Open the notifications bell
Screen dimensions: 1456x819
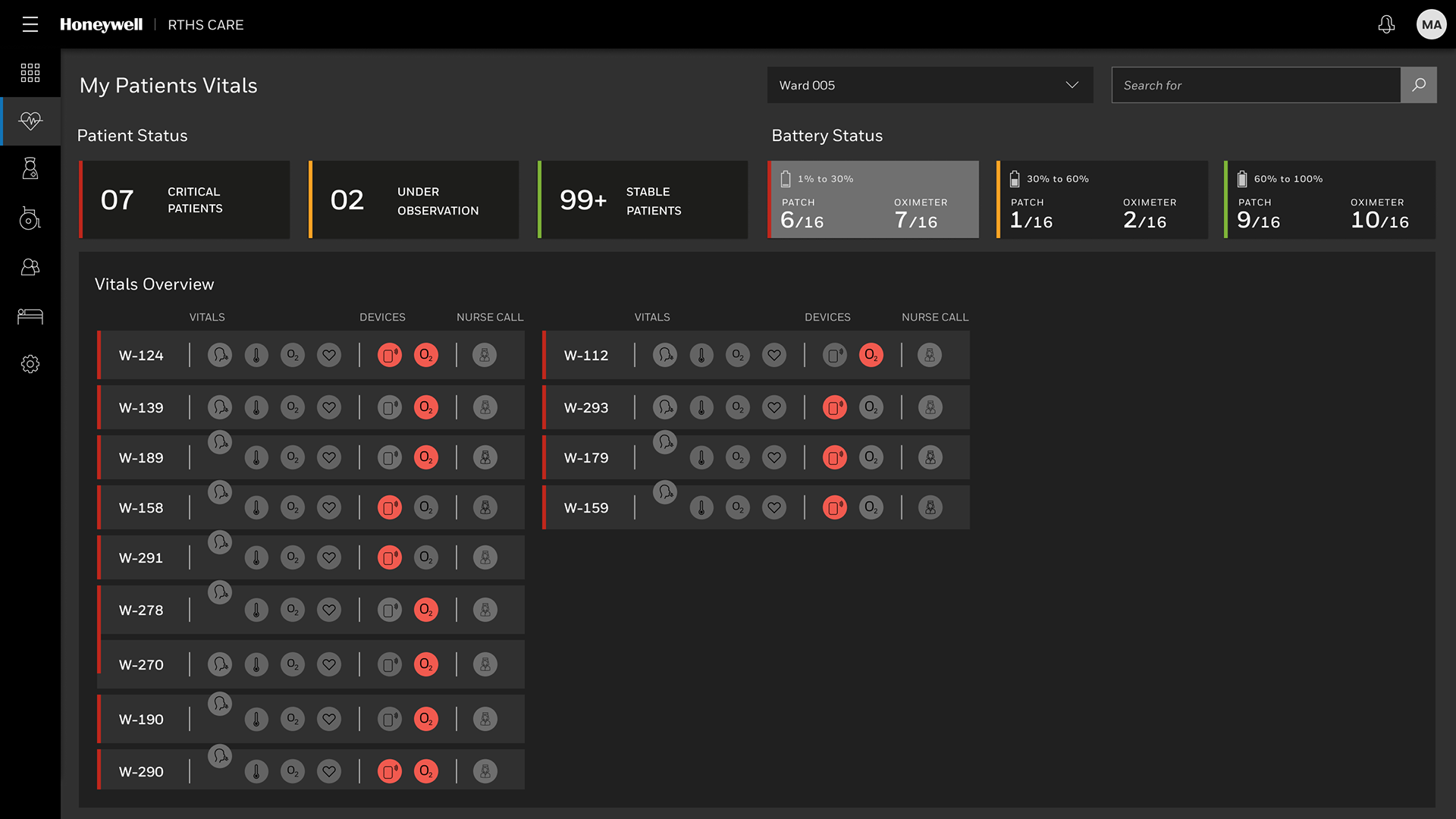[x=1386, y=24]
